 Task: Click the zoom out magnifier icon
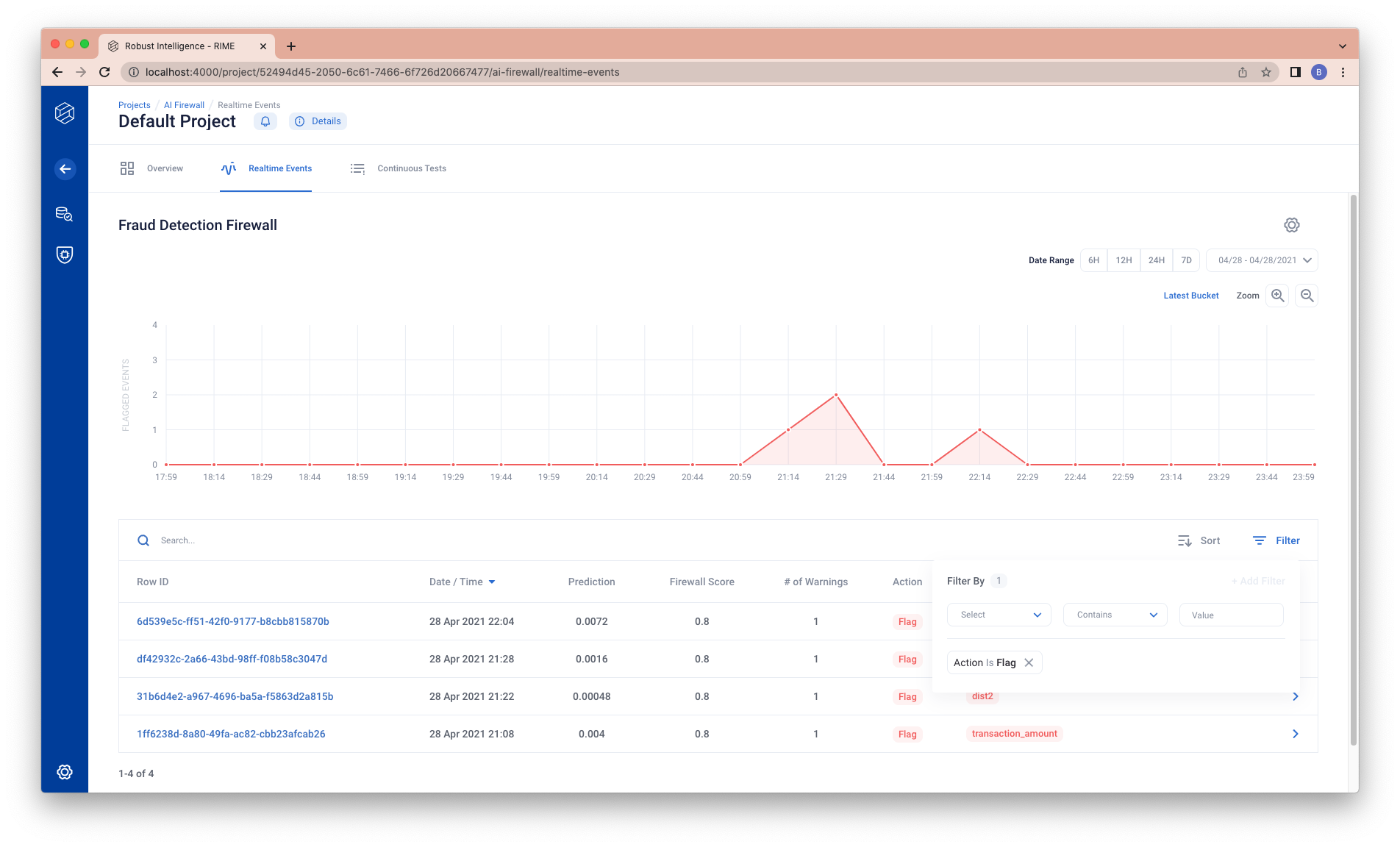[1307, 296]
